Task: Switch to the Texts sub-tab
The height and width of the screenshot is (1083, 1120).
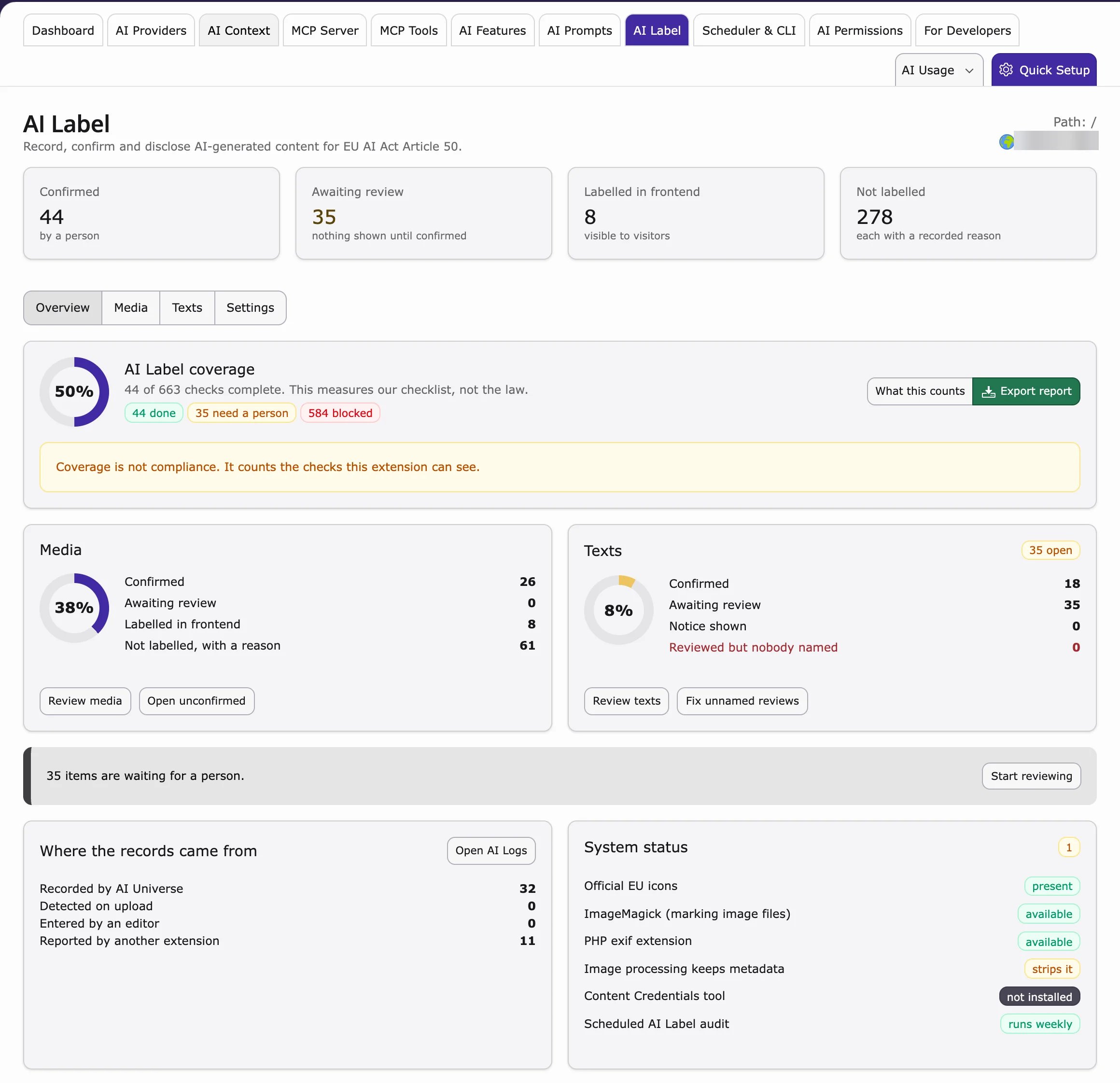Action: 187,307
